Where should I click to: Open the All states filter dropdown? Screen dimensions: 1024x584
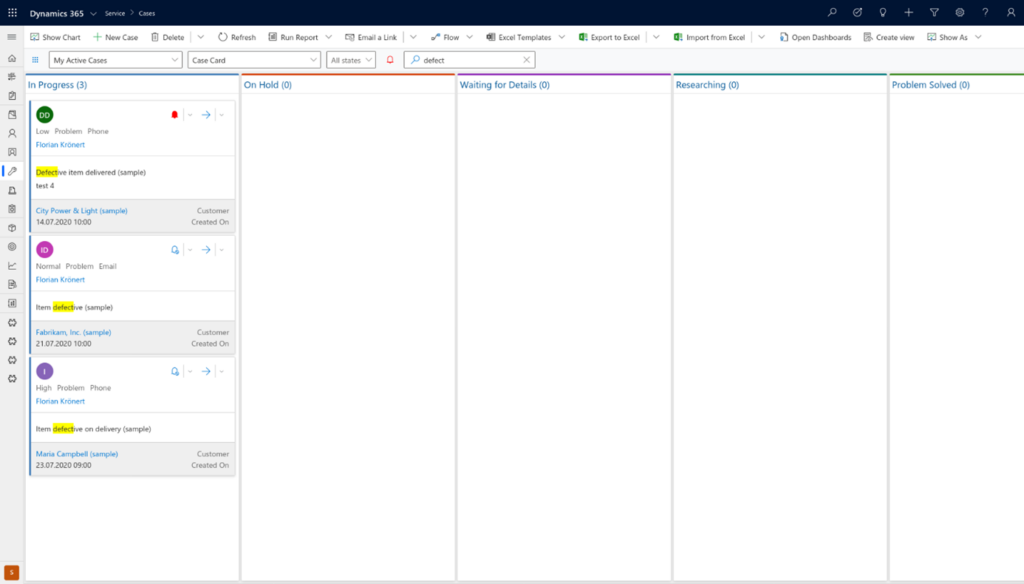coord(349,59)
